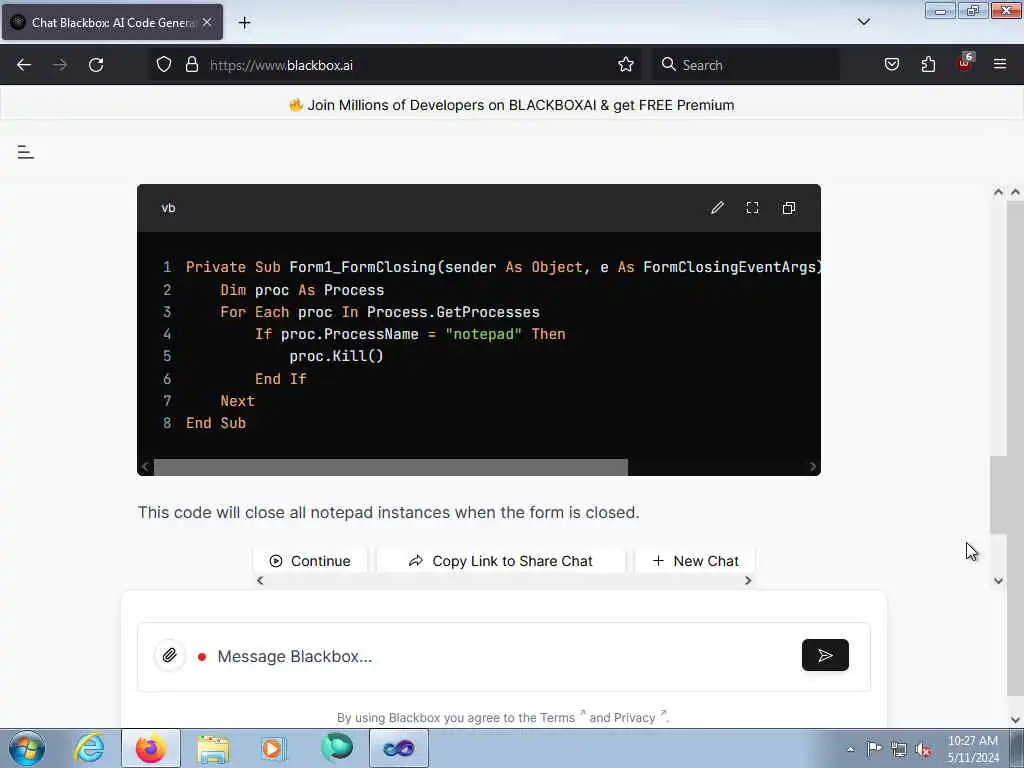1024x768 pixels.
Task: Open the Windows Start menu
Action: [x=27, y=748]
